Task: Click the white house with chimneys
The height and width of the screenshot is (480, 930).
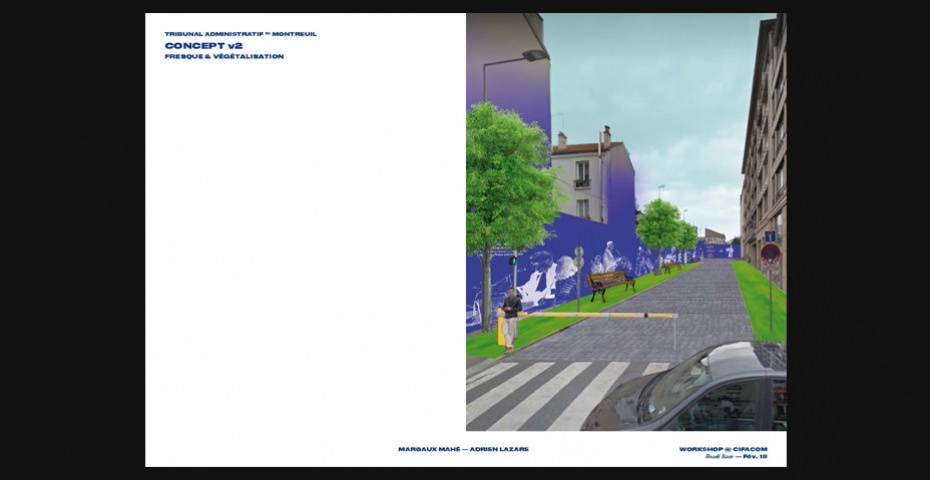Action: point(590,180)
